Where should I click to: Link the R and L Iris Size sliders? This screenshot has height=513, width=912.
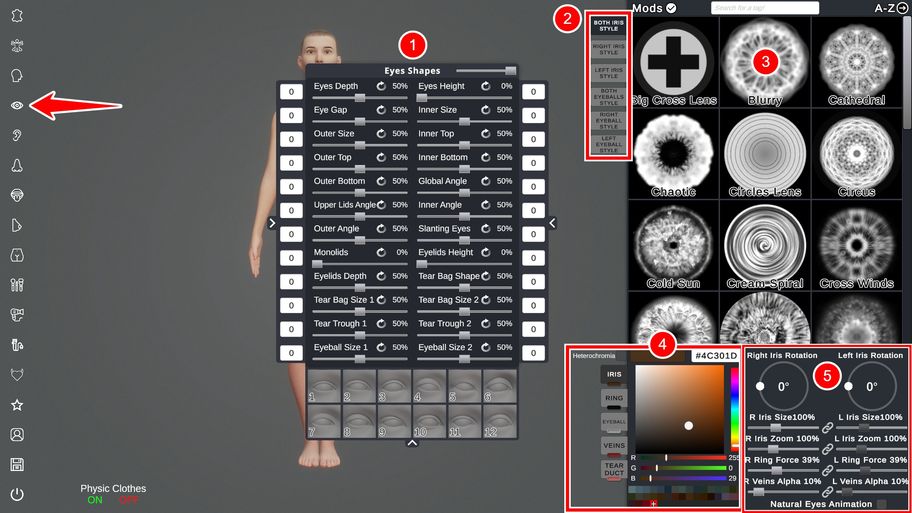point(827,428)
